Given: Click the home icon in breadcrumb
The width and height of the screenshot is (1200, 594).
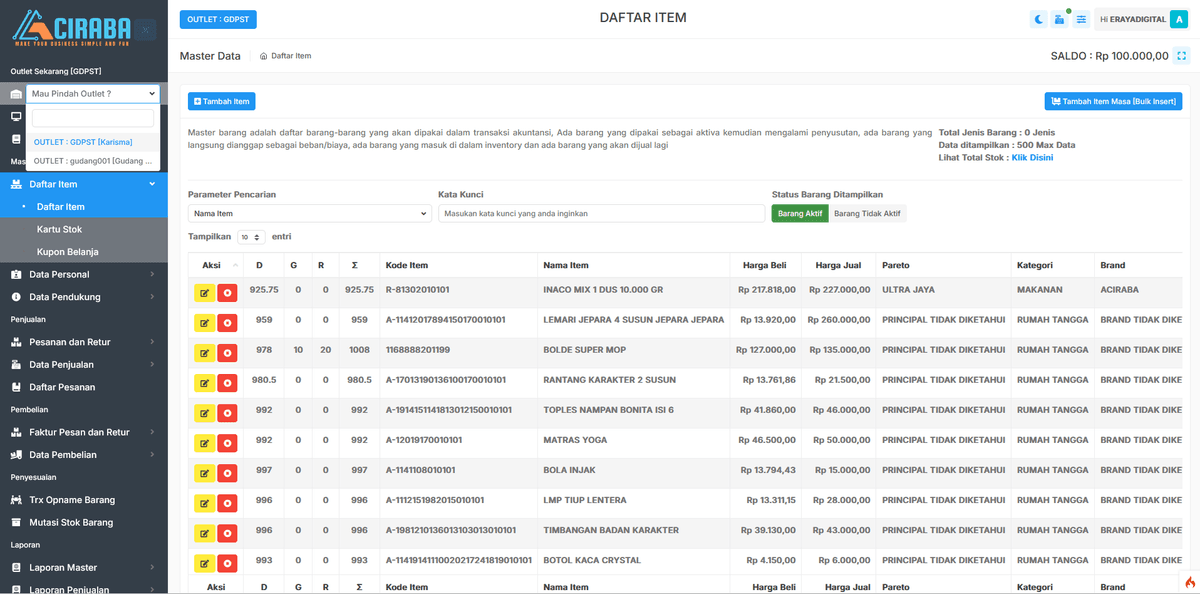Looking at the screenshot, I should [264, 56].
